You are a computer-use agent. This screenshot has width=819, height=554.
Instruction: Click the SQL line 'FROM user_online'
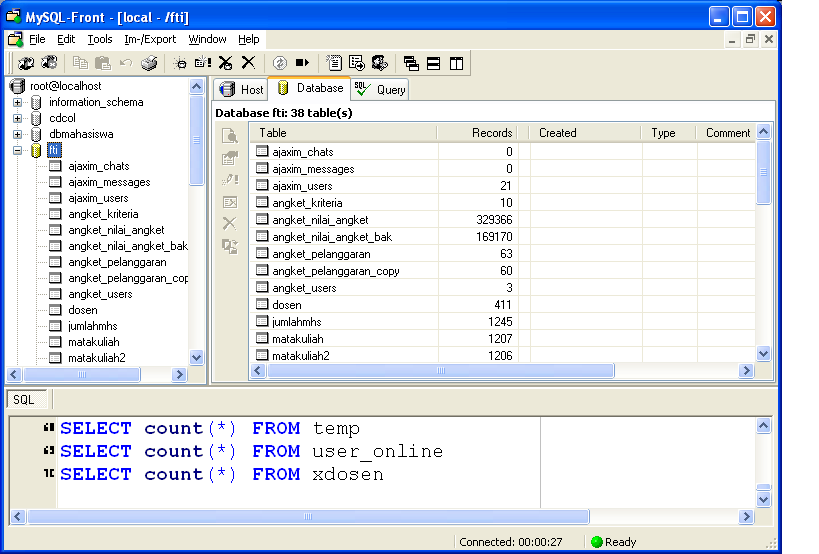tap(347, 451)
